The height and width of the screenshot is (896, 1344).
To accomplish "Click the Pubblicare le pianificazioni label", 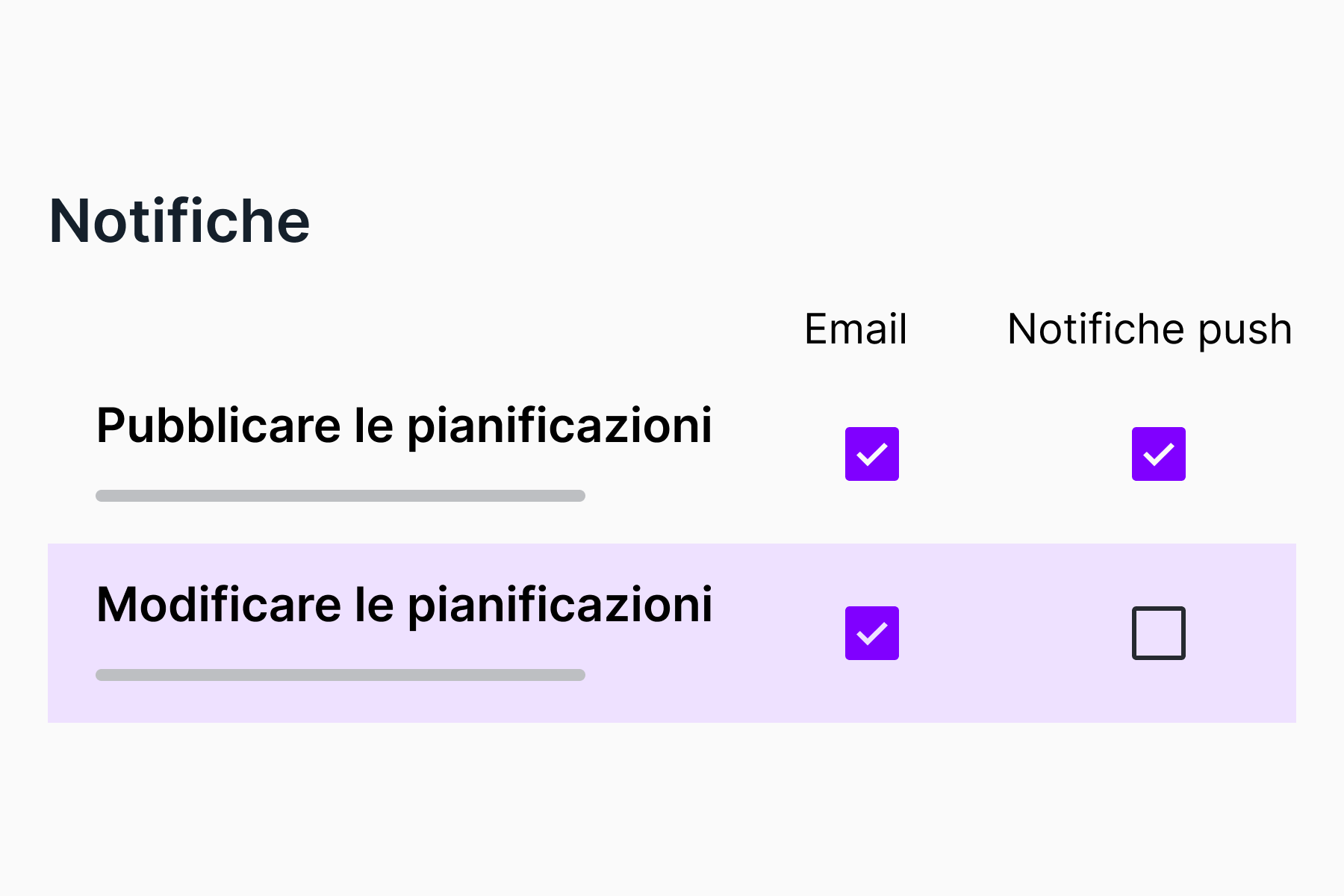I will pos(404,426).
